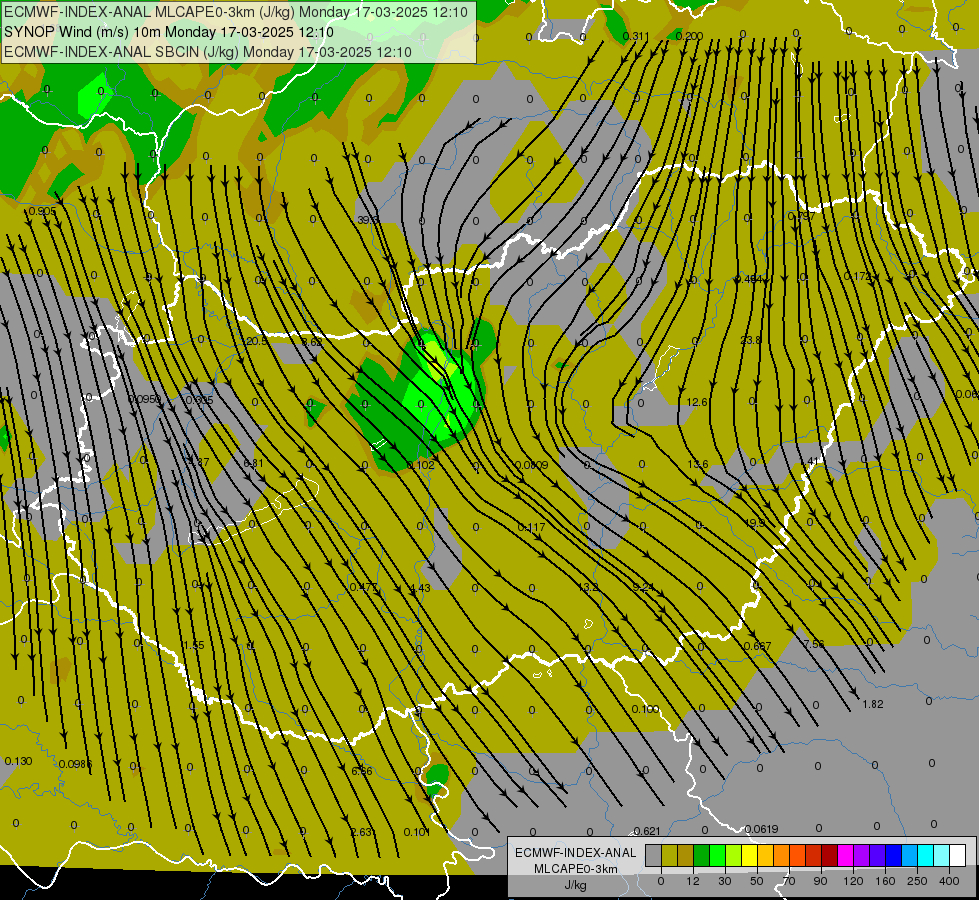The height and width of the screenshot is (900, 979).
Task: Select the red-orange legend swatch
Action: pos(797,856)
